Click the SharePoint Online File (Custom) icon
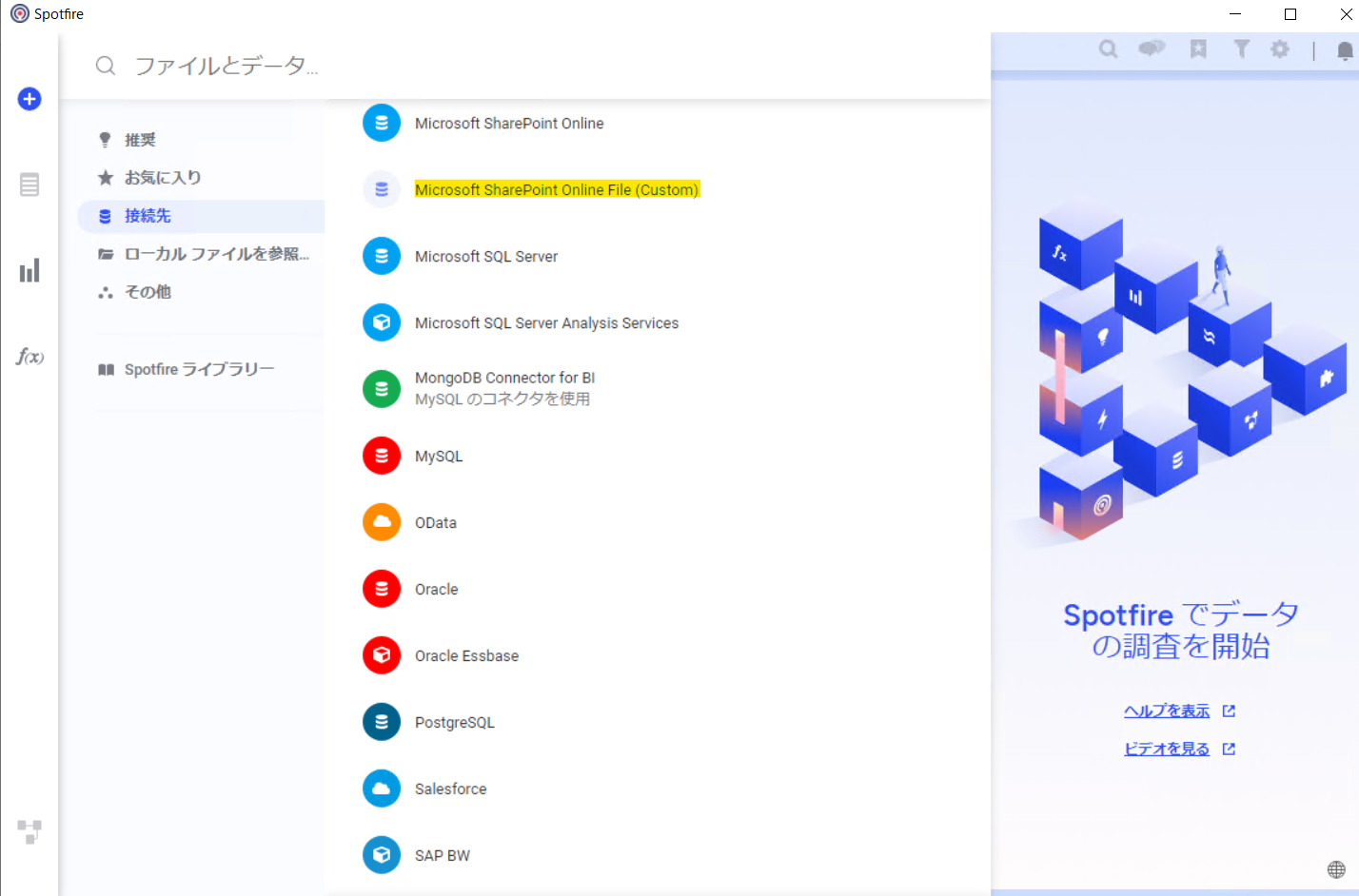The width and height of the screenshot is (1359, 896). [382, 189]
